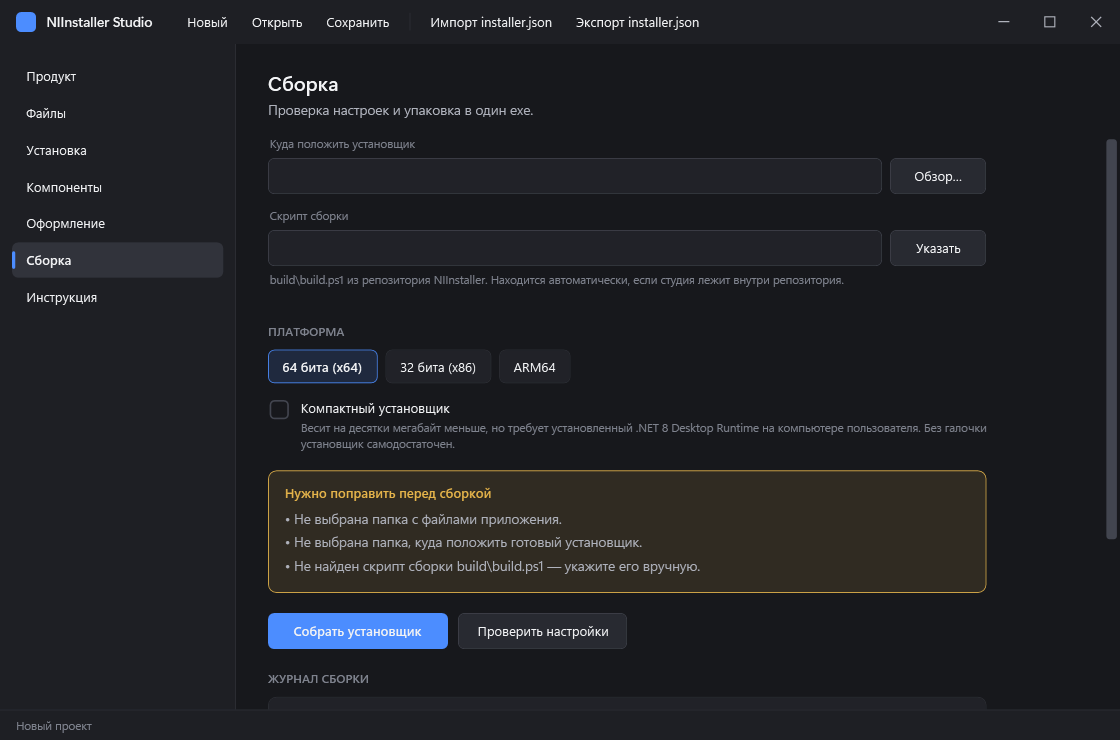This screenshot has width=1120, height=740.
Task: Click the Собрать установщик button
Action: coord(358,631)
